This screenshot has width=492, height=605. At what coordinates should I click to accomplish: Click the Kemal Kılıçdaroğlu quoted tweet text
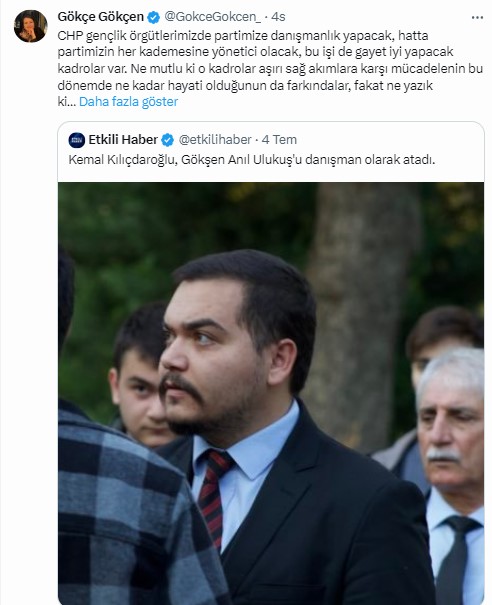(252, 159)
